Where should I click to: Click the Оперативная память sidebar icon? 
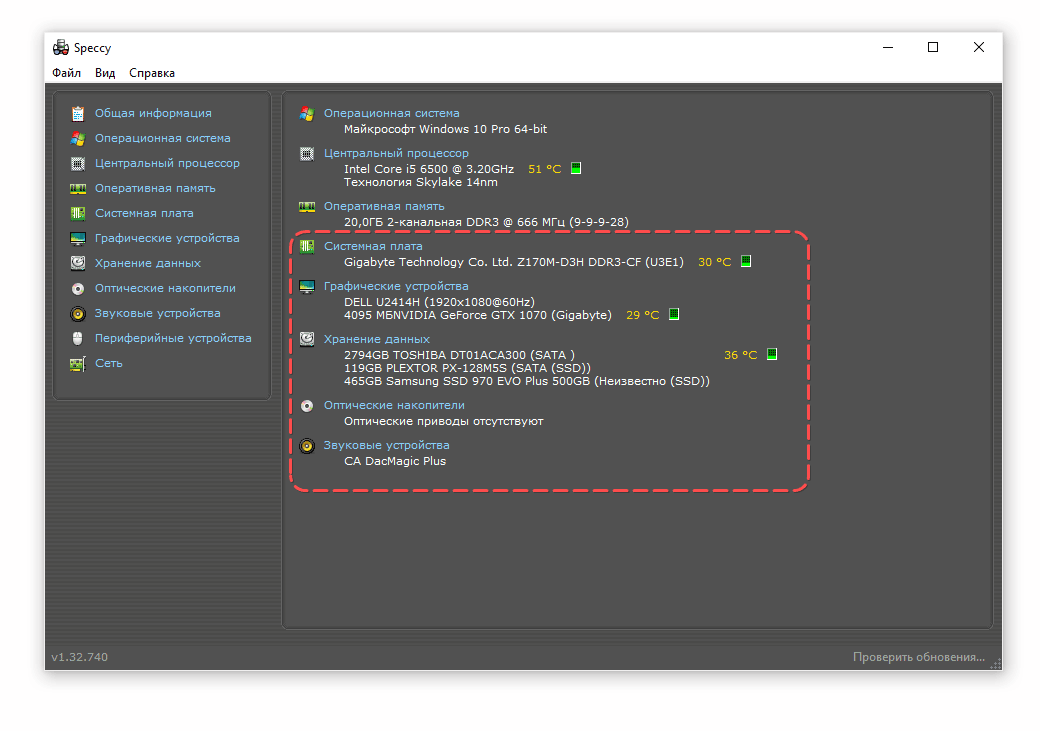(x=77, y=189)
